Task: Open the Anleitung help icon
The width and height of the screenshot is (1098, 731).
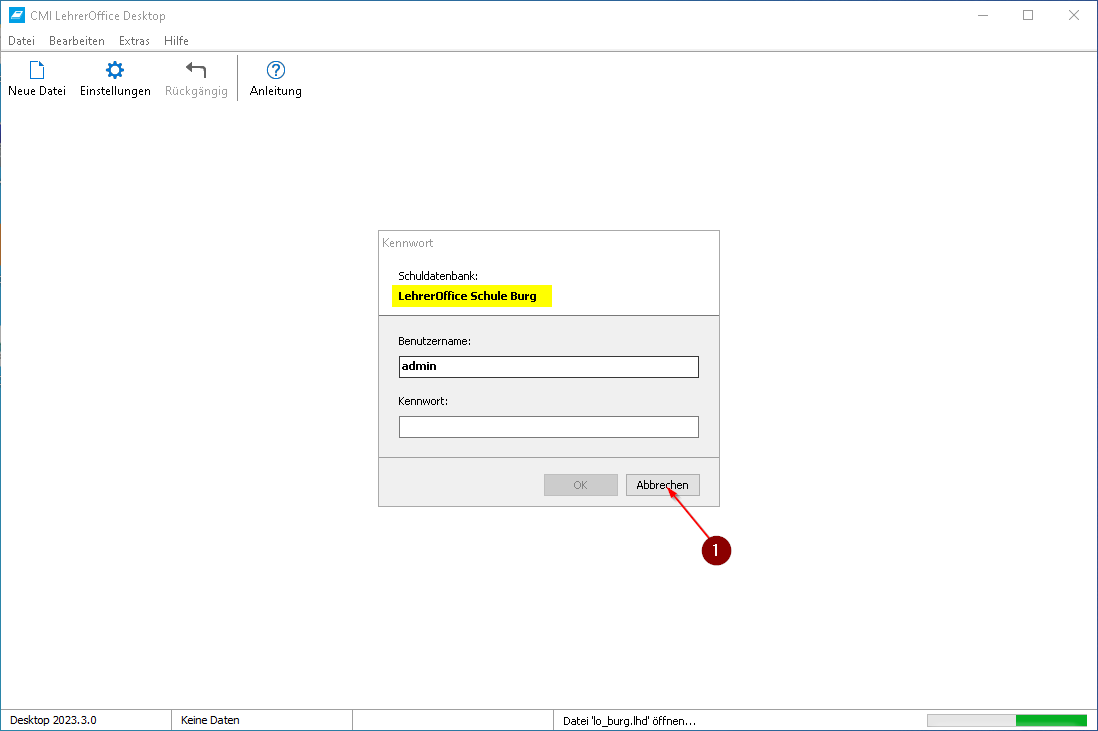Action: tap(276, 70)
